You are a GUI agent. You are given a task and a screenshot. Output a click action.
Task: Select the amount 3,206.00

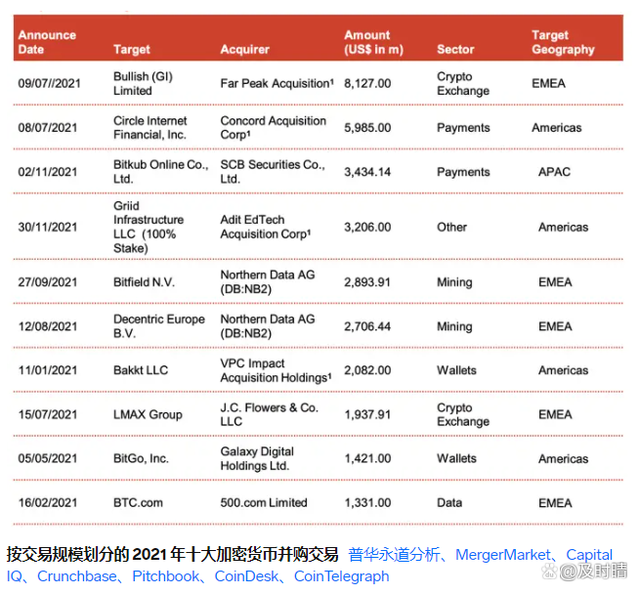tap(367, 227)
